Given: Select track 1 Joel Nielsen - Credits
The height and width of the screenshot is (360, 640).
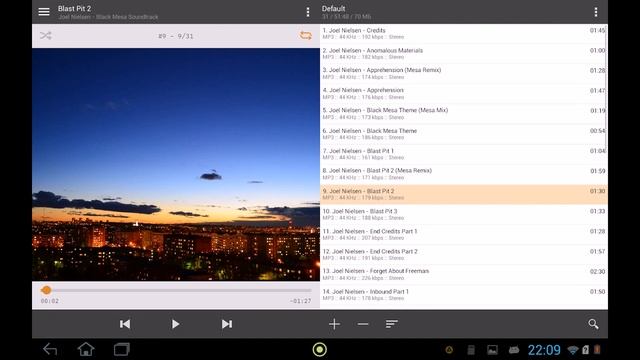Looking at the screenshot, I should [464, 33].
